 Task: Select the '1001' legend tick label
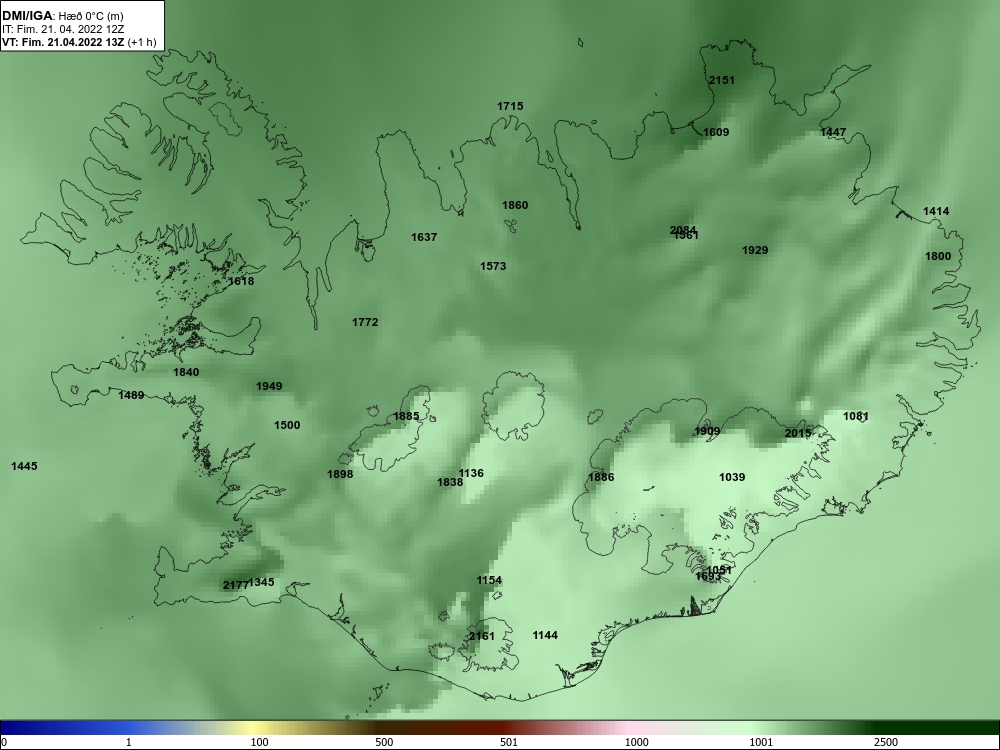(761, 742)
